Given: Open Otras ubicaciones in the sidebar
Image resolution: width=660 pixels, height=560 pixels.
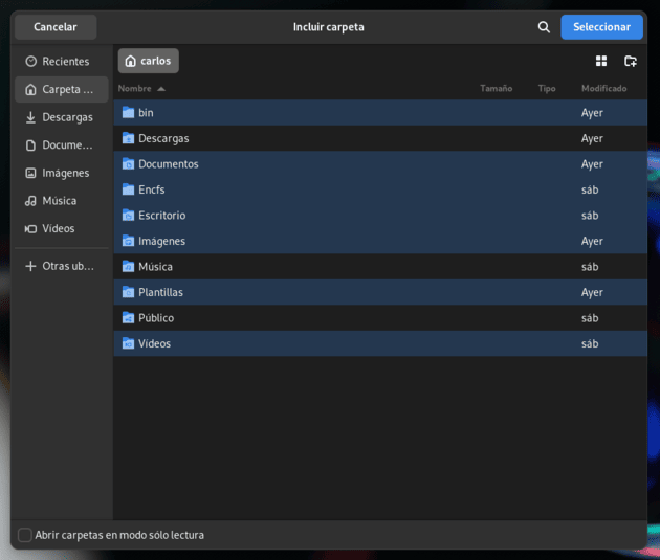Looking at the screenshot, I should [x=61, y=266].
